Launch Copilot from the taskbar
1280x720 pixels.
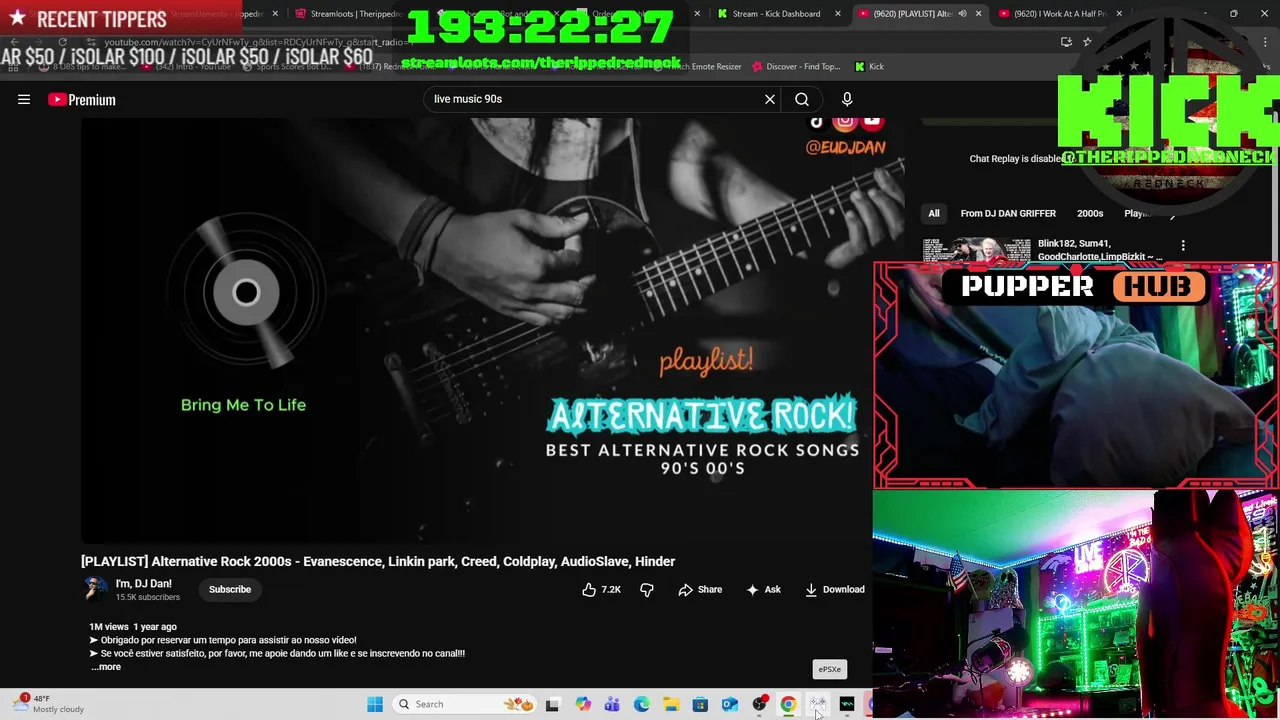pos(583,704)
